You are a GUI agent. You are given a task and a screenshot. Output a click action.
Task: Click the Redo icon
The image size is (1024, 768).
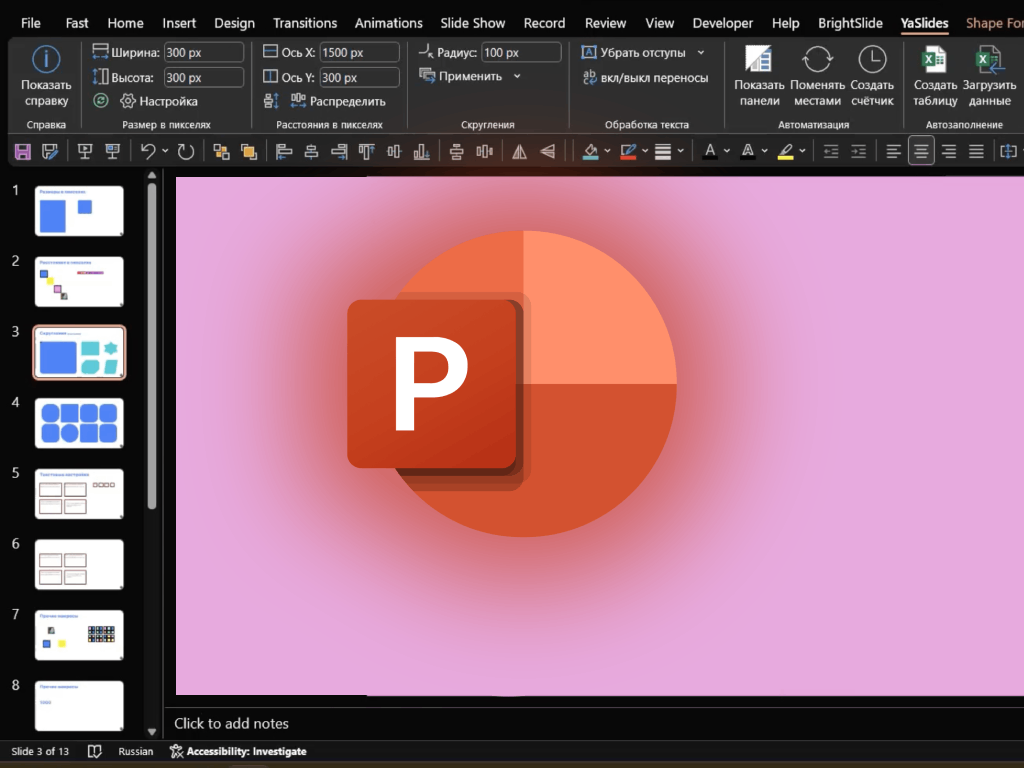pos(186,152)
